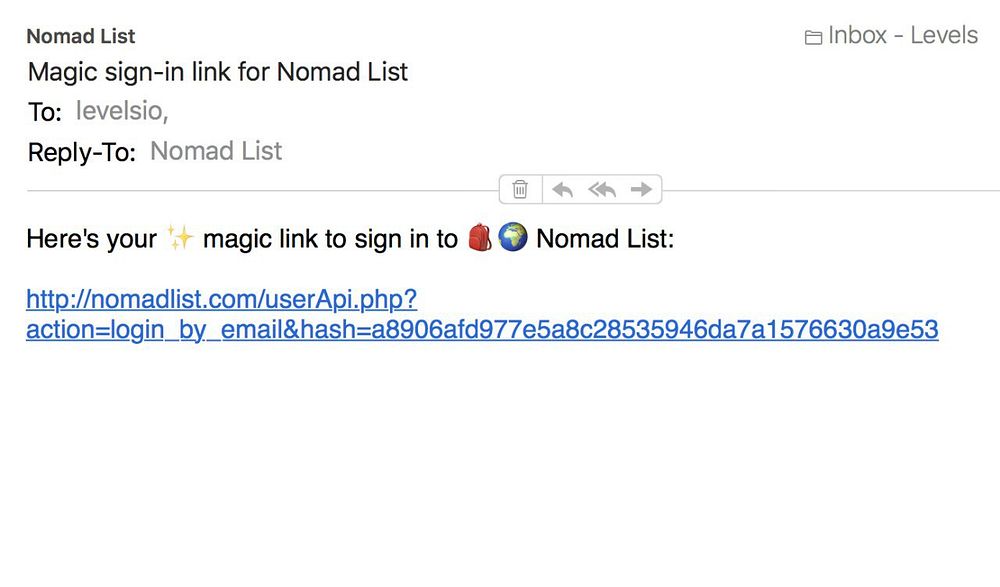Open the nomadlist.com/userApi.php magic link
Screen dimensions: 1000x587
221,299
